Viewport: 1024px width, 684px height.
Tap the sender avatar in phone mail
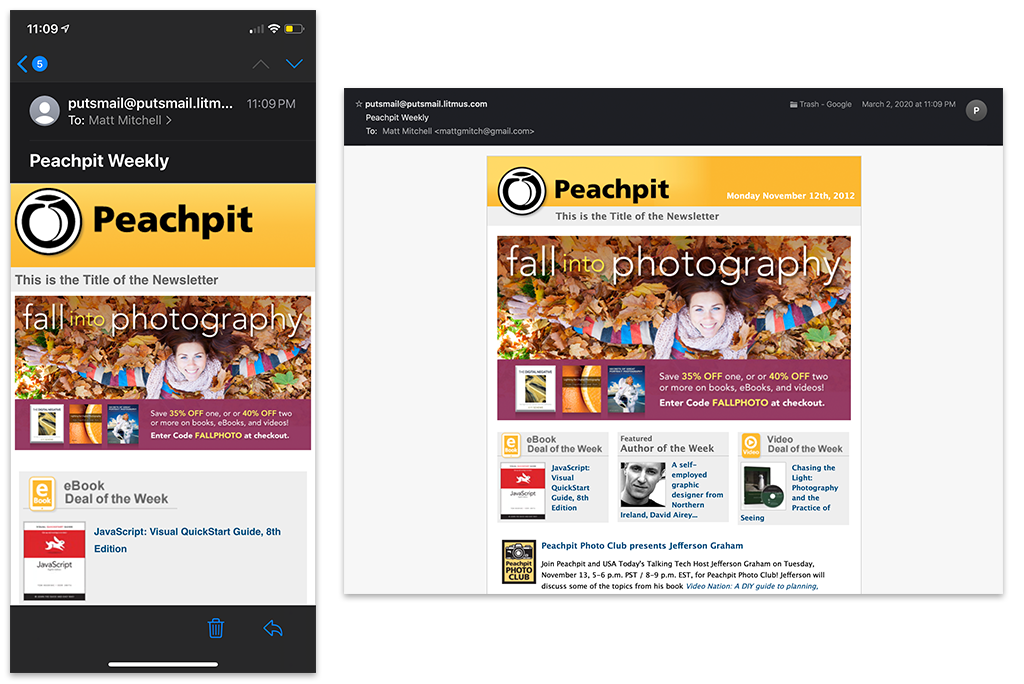coord(45,111)
